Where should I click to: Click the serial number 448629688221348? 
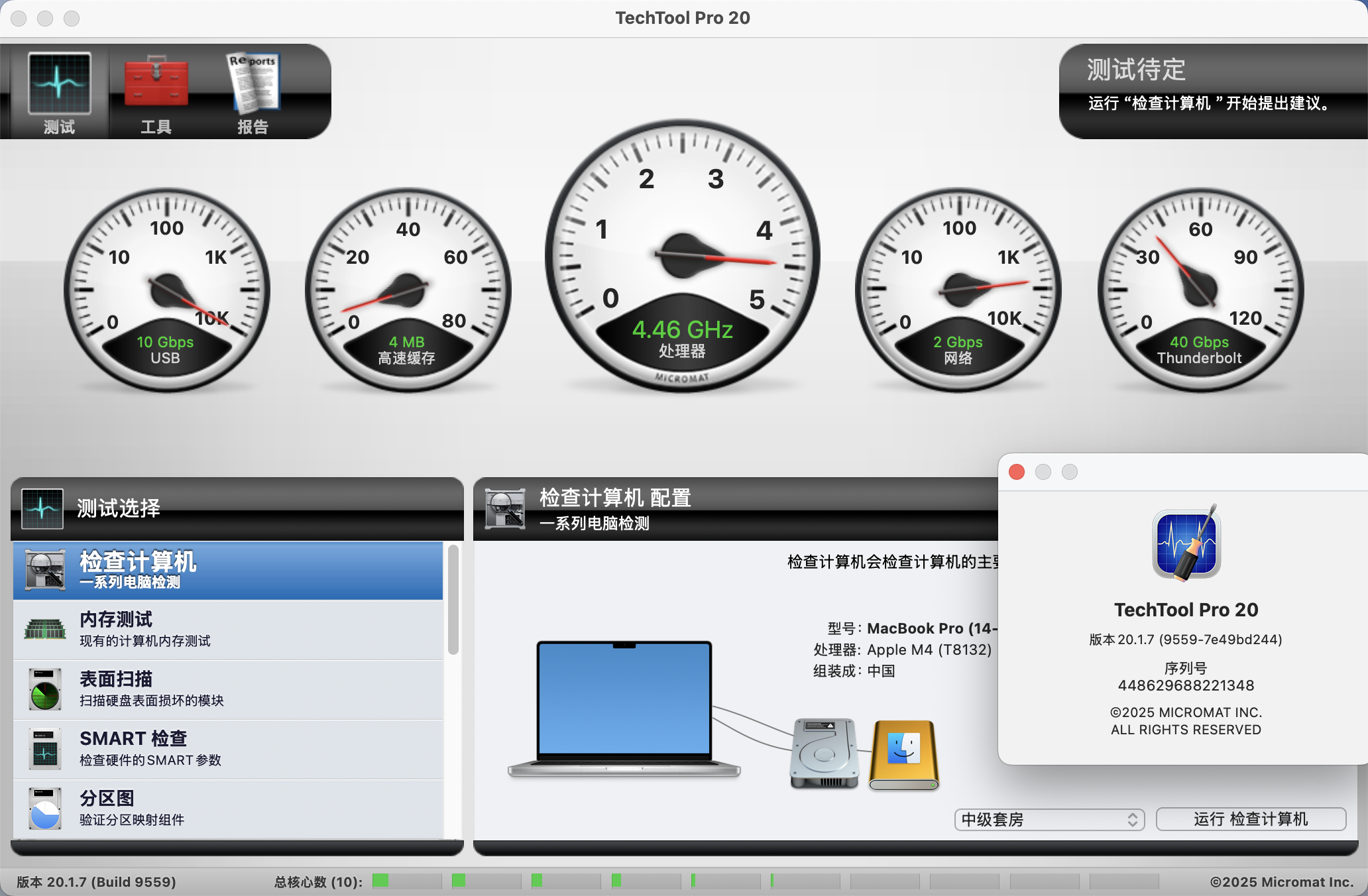coord(1186,685)
